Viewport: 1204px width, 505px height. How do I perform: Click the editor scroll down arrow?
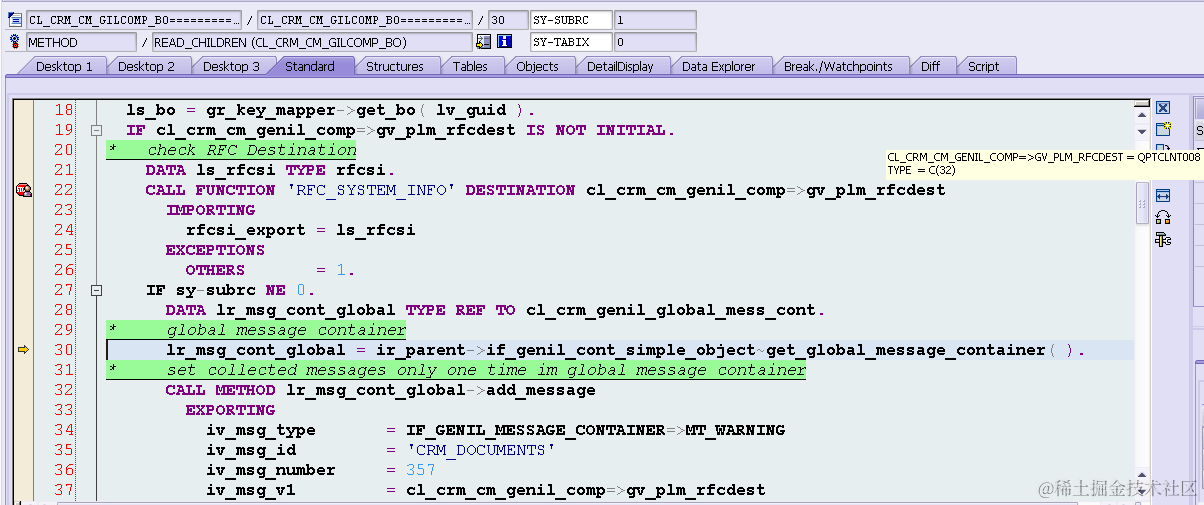(x=1142, y=132)
